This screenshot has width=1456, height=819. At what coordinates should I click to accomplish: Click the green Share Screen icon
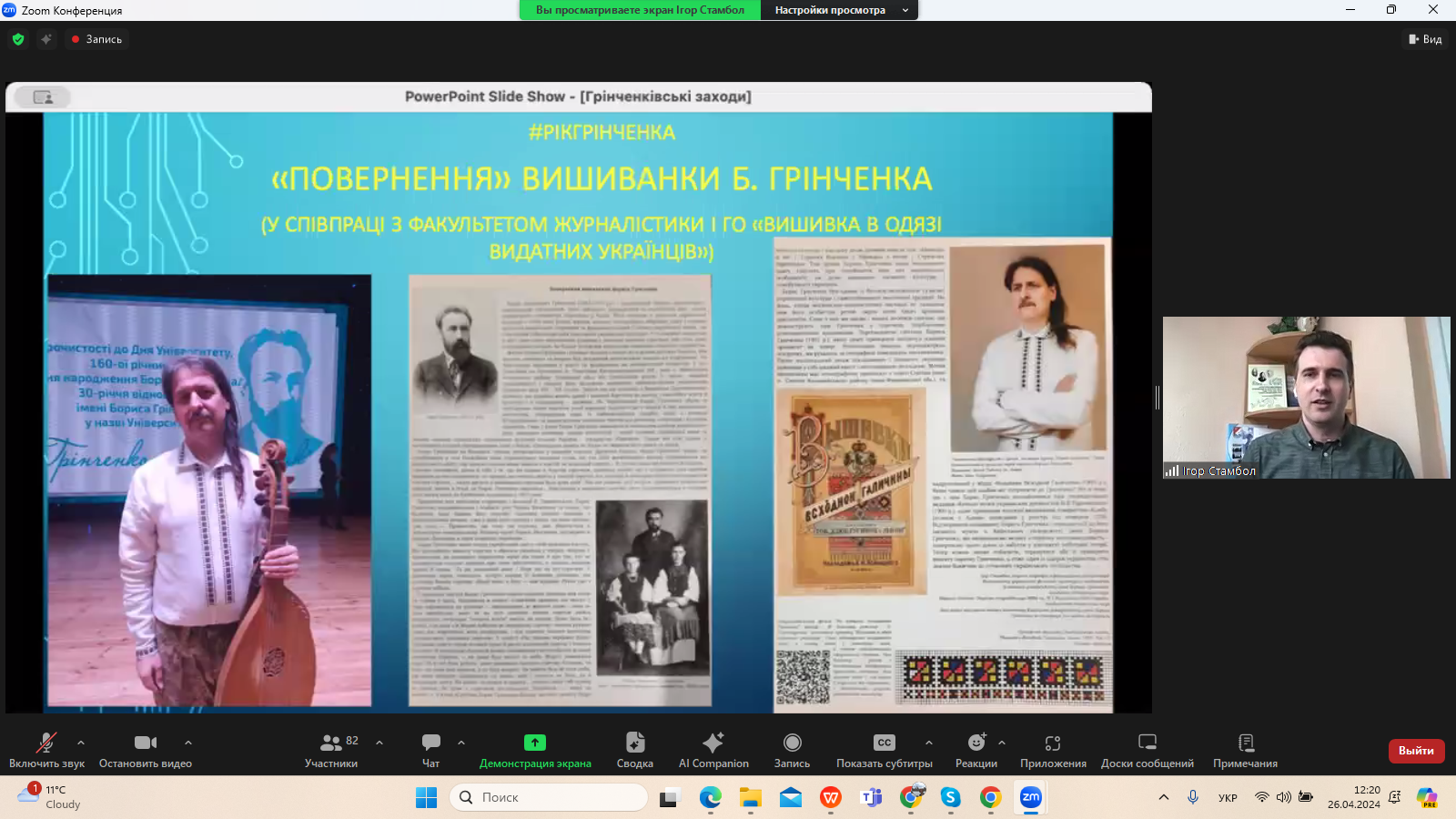click(535, 743)
